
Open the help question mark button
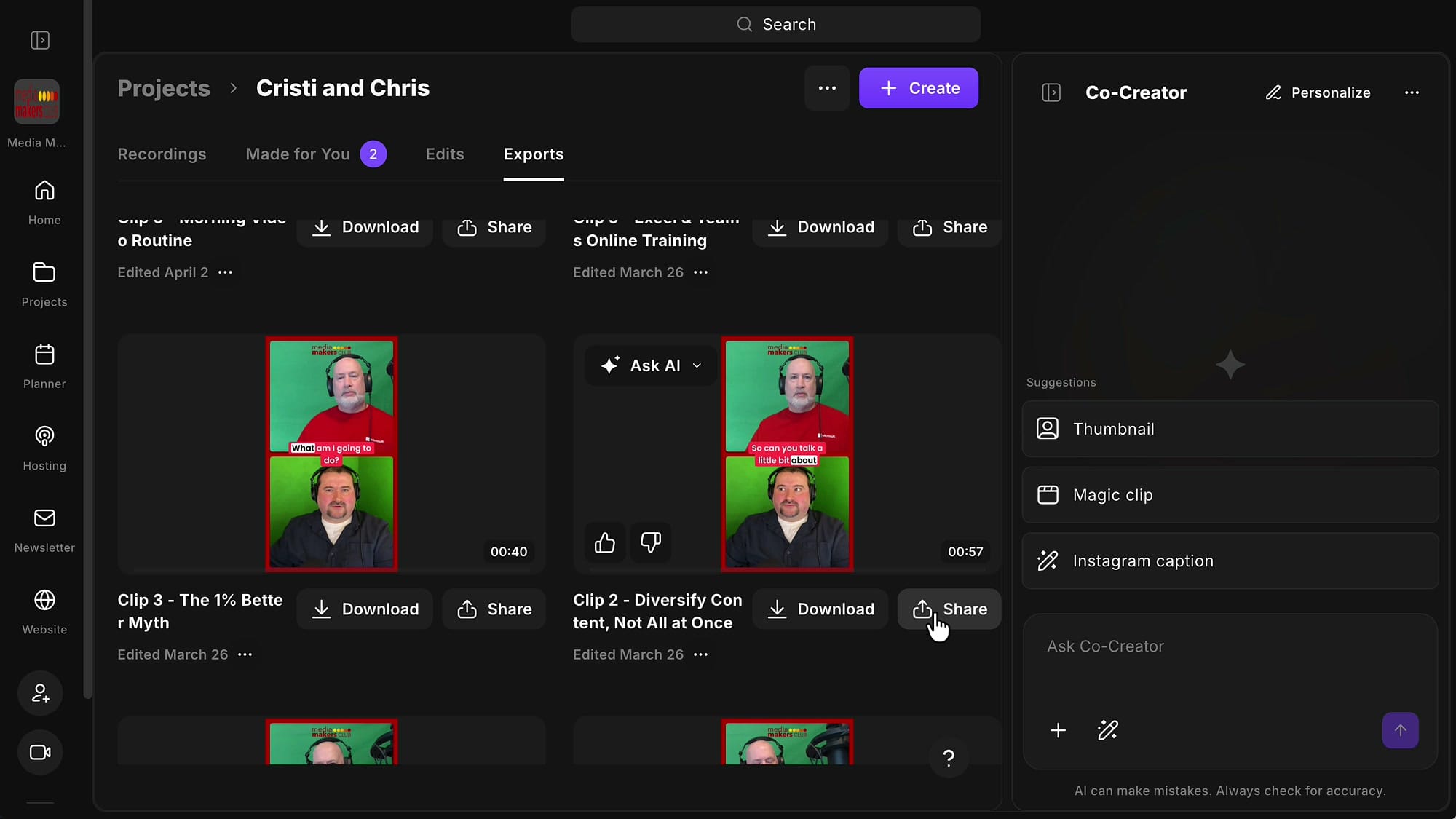[949, 758]
